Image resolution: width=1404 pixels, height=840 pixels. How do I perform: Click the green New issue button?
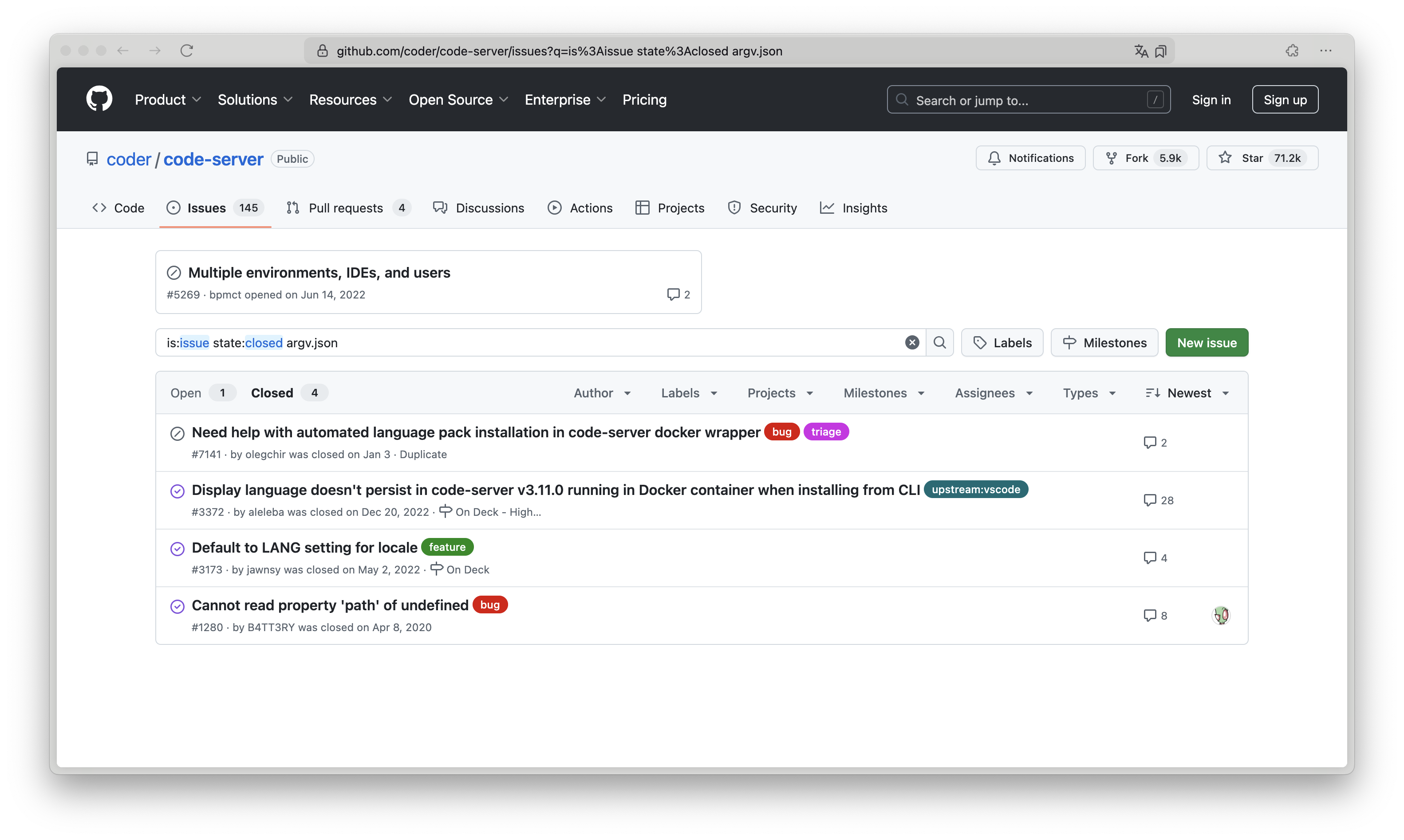click(x=1207, y=342)
